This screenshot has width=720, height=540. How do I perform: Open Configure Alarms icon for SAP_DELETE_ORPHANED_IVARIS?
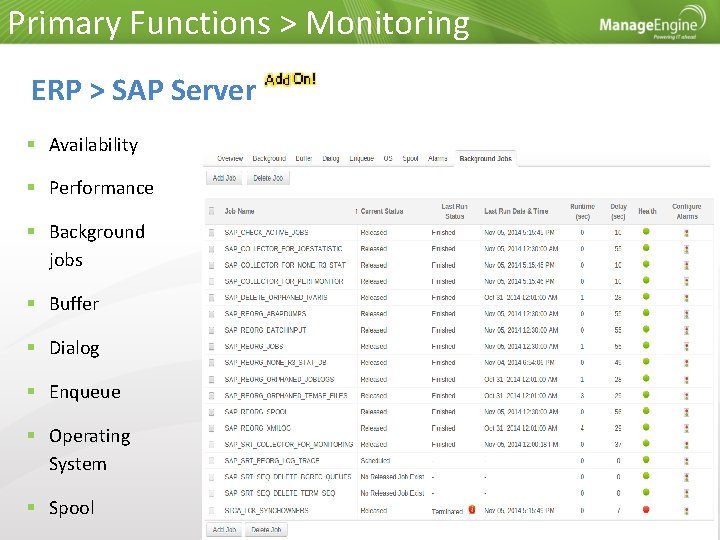(x=686, y=298)
